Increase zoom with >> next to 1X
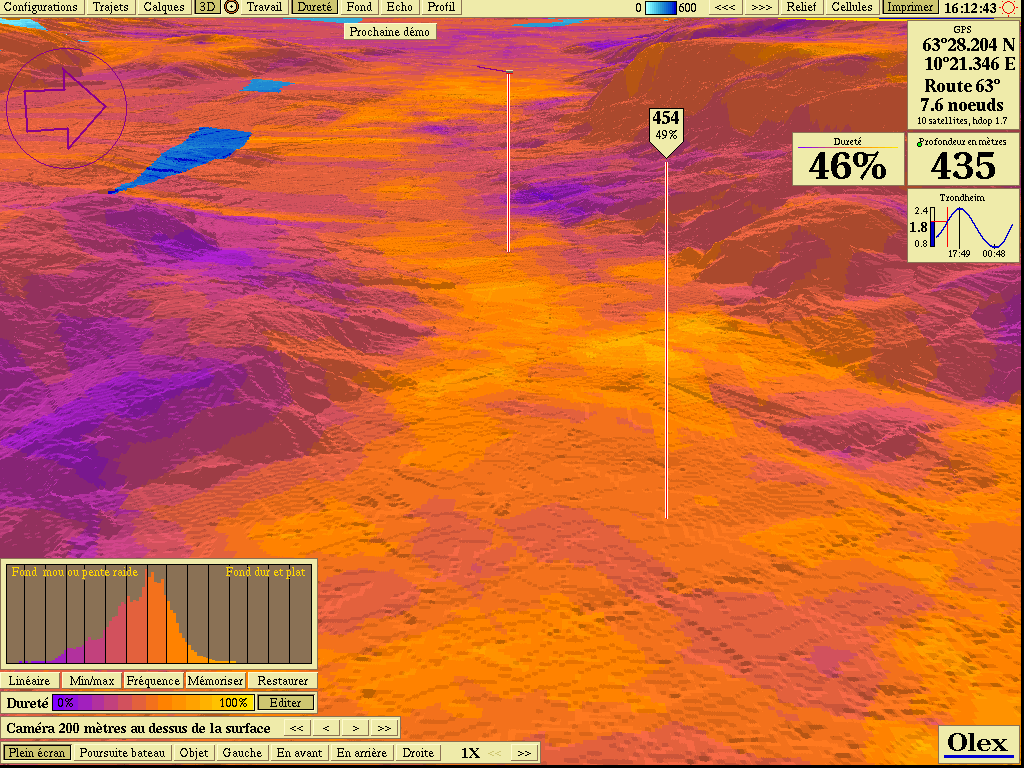 (x=524, y=753)
